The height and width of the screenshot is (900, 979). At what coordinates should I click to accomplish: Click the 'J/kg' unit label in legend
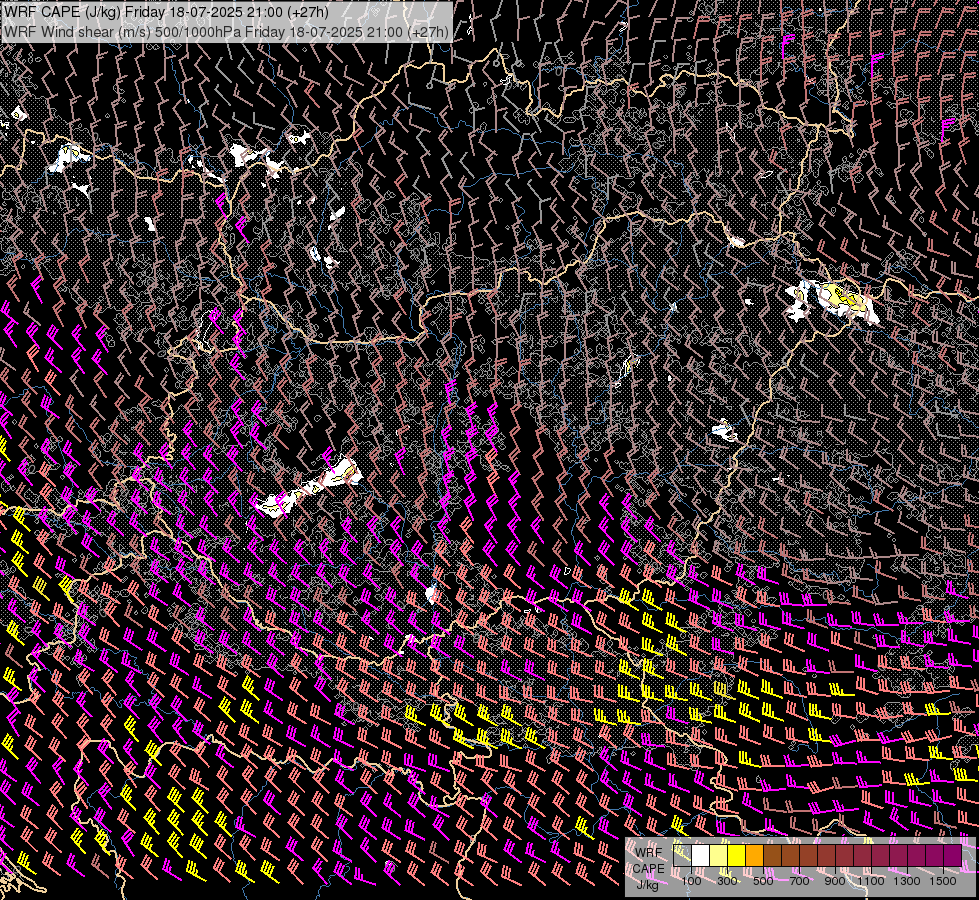pos(647,885)
